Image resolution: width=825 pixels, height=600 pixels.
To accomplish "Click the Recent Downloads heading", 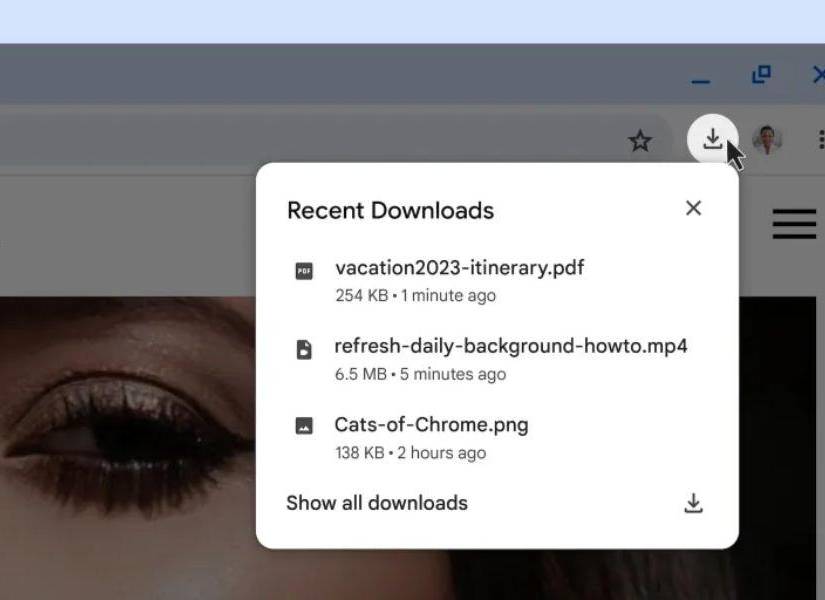I will click(390, 211).
